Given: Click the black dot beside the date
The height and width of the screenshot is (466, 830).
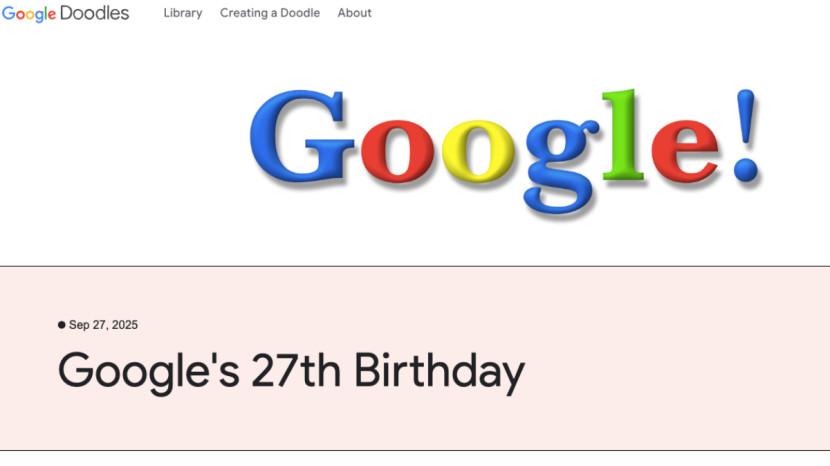Looking at the screenshot, I should click(62, 325).
